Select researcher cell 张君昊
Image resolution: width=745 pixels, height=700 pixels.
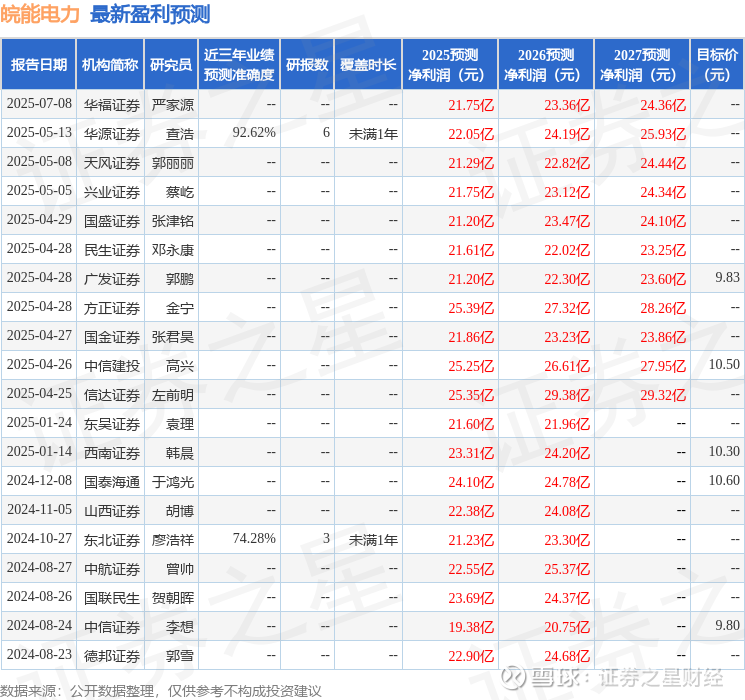pos(173,337)
